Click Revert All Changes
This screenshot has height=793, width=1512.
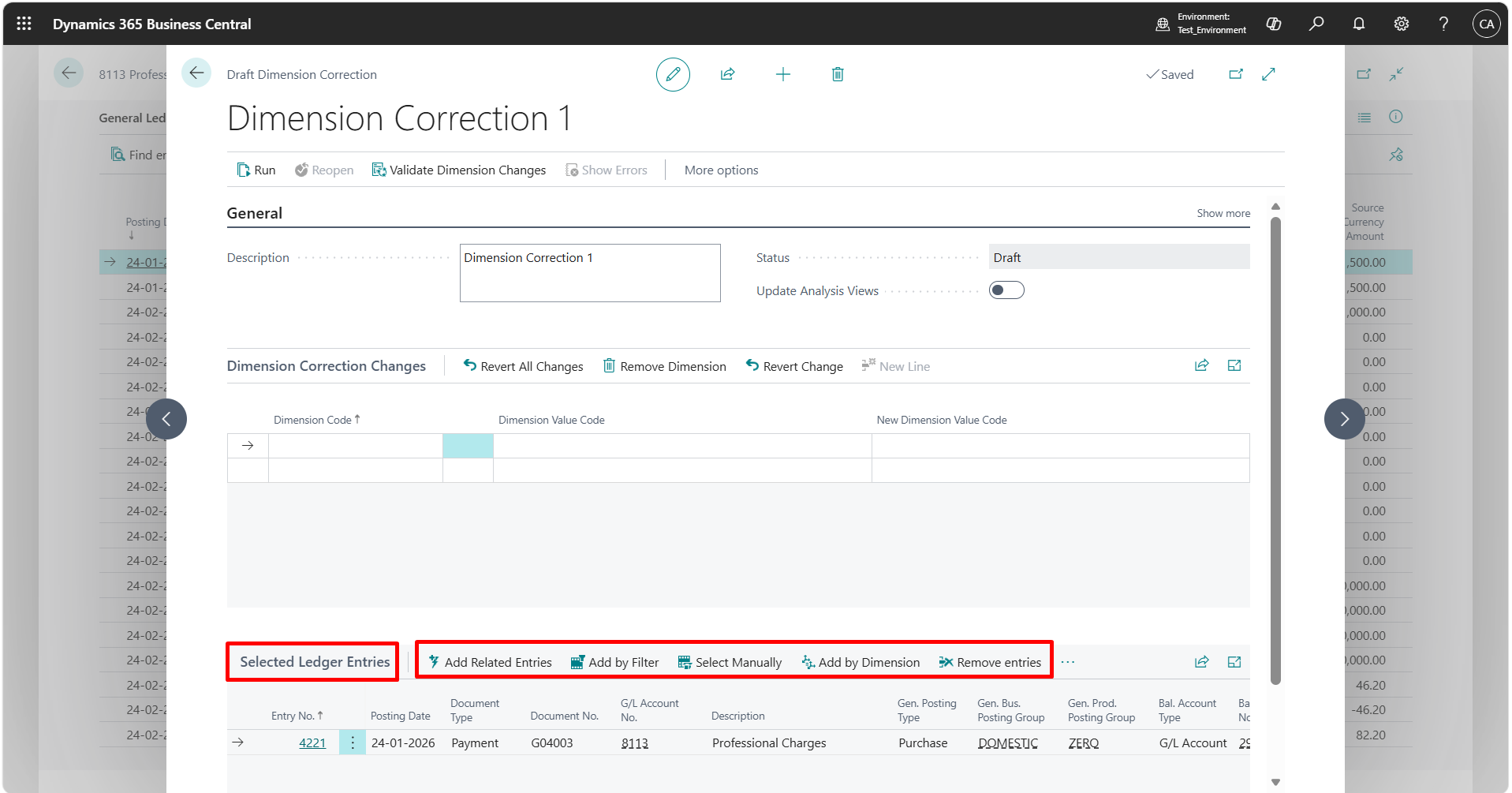[x=524, y=366]
